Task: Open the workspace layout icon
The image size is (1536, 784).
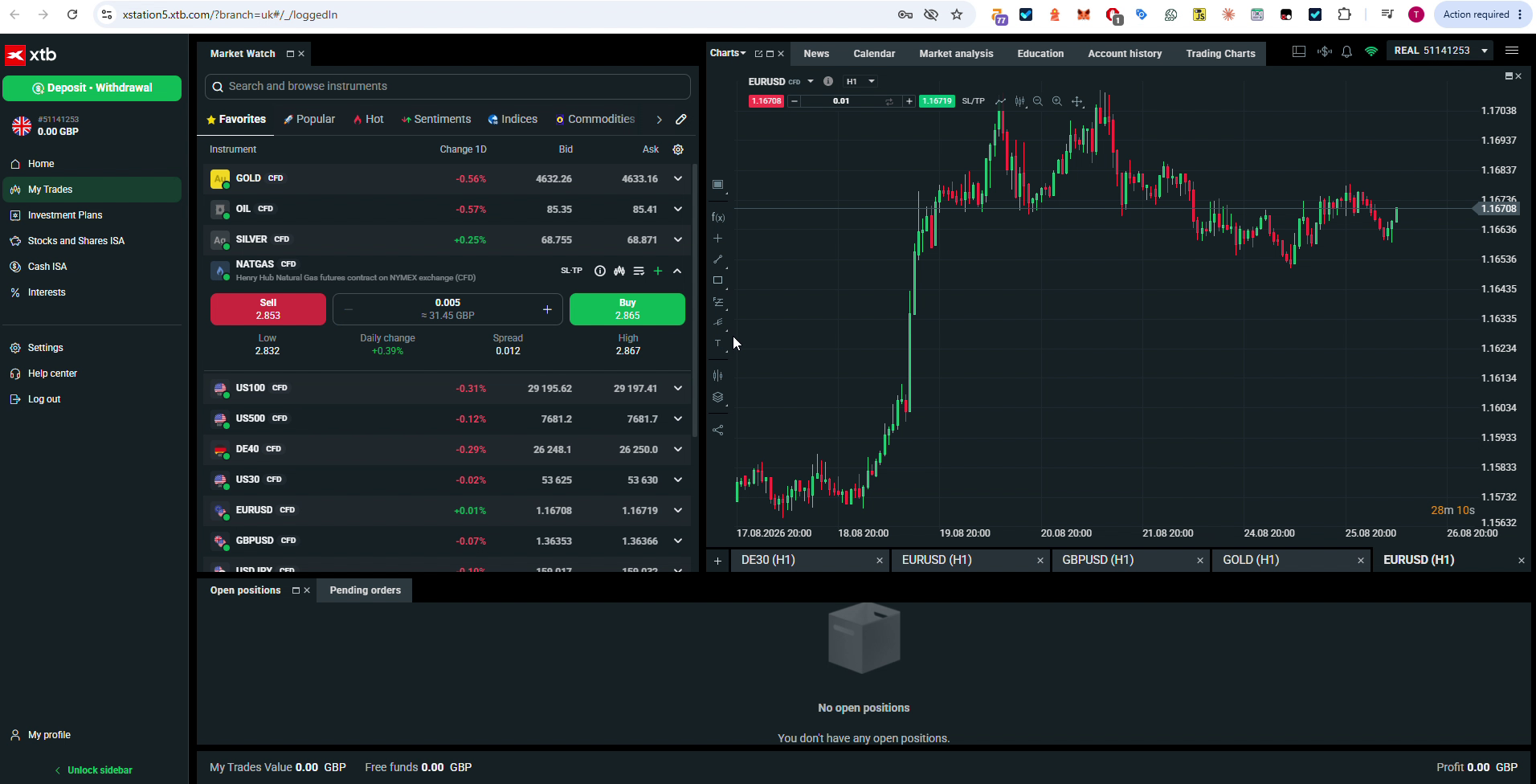Action: tap(1299, 51)
